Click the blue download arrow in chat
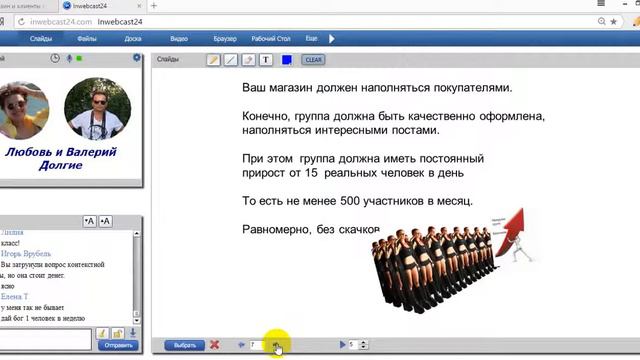 (x=133, y=333)
